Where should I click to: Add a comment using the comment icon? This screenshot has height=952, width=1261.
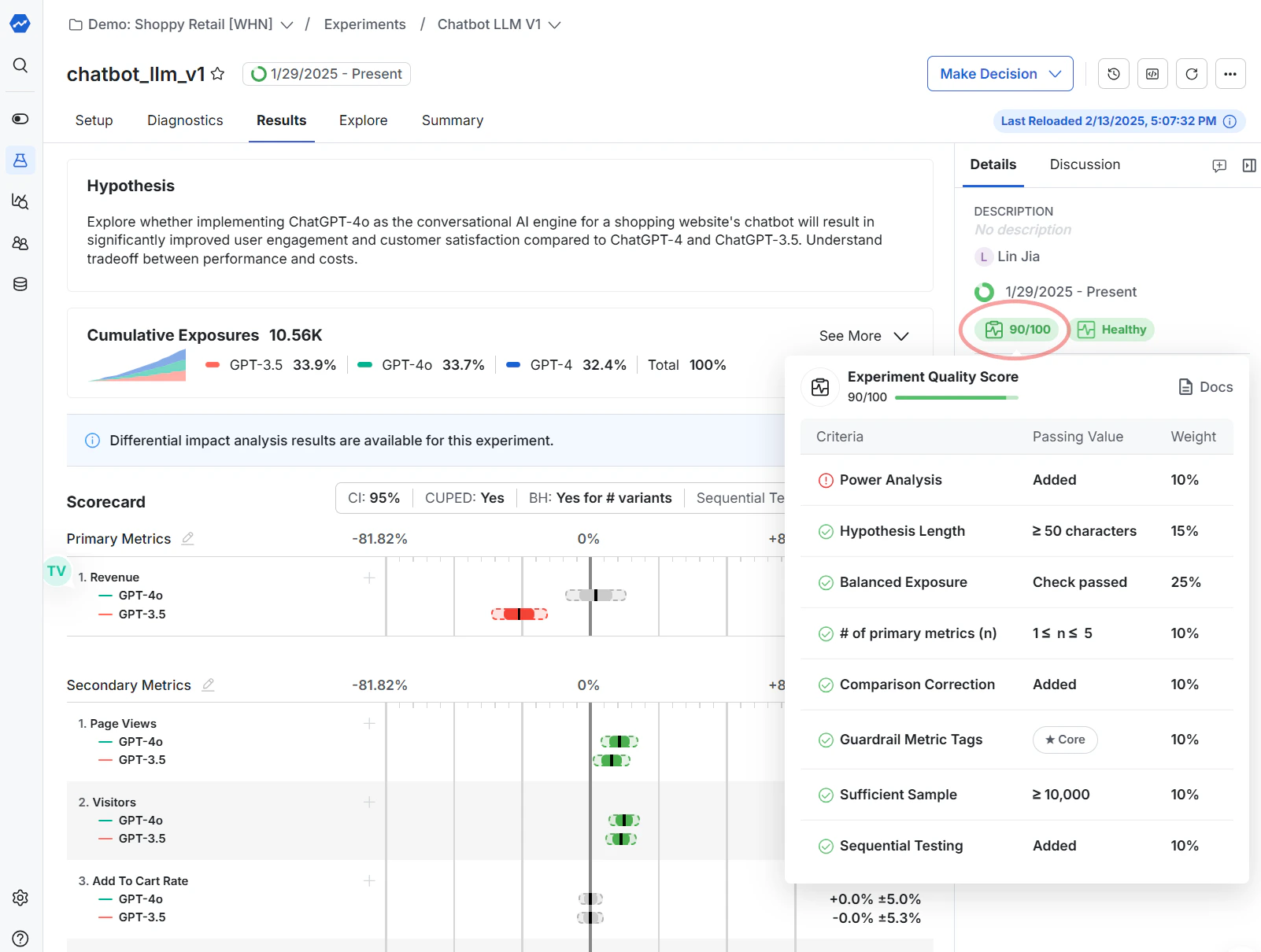point(1219,165)
